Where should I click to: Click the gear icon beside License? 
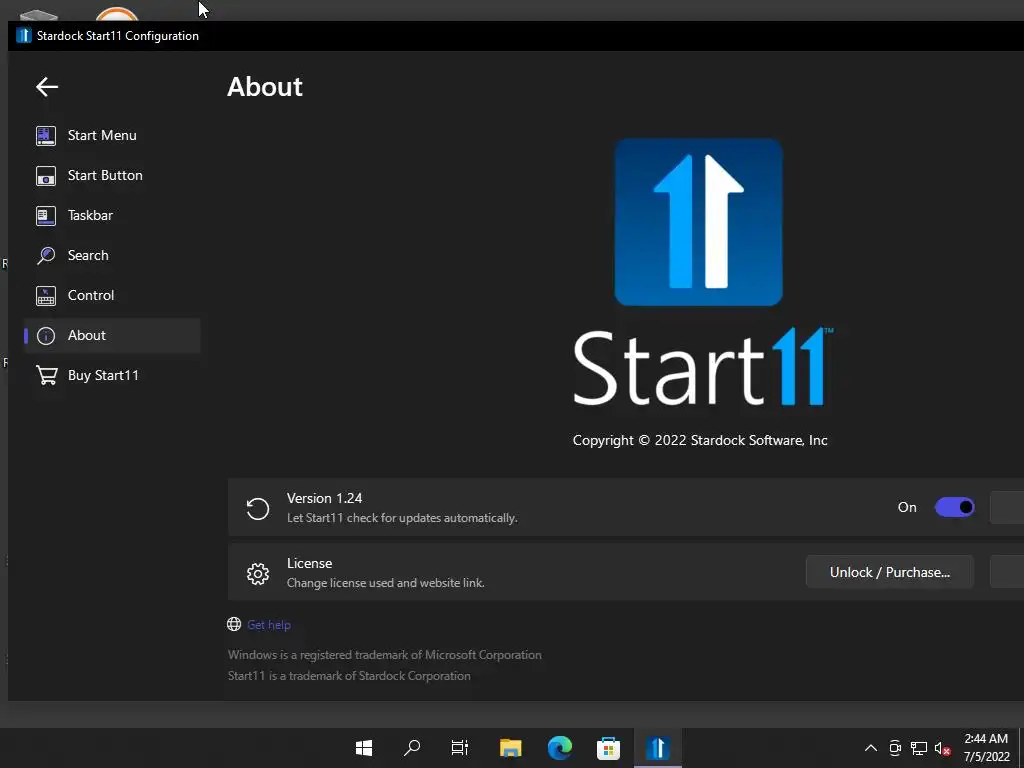pos(258,573)
